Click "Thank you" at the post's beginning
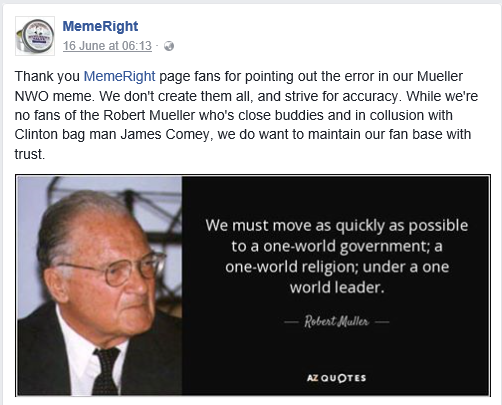502x405 pixels. click(x=47, y=77)
